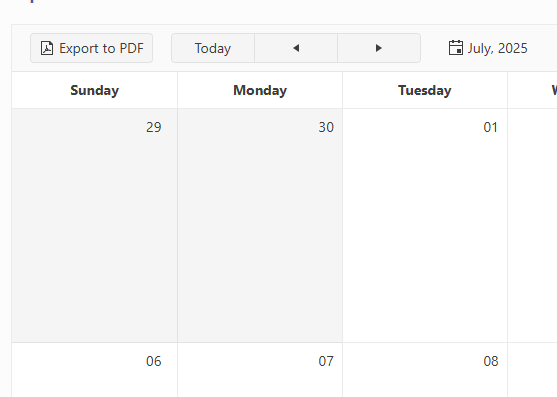This screenshot has width=557, height=397.
Task: Open the calendar icon date picker
Action: [x=455, y=48]
